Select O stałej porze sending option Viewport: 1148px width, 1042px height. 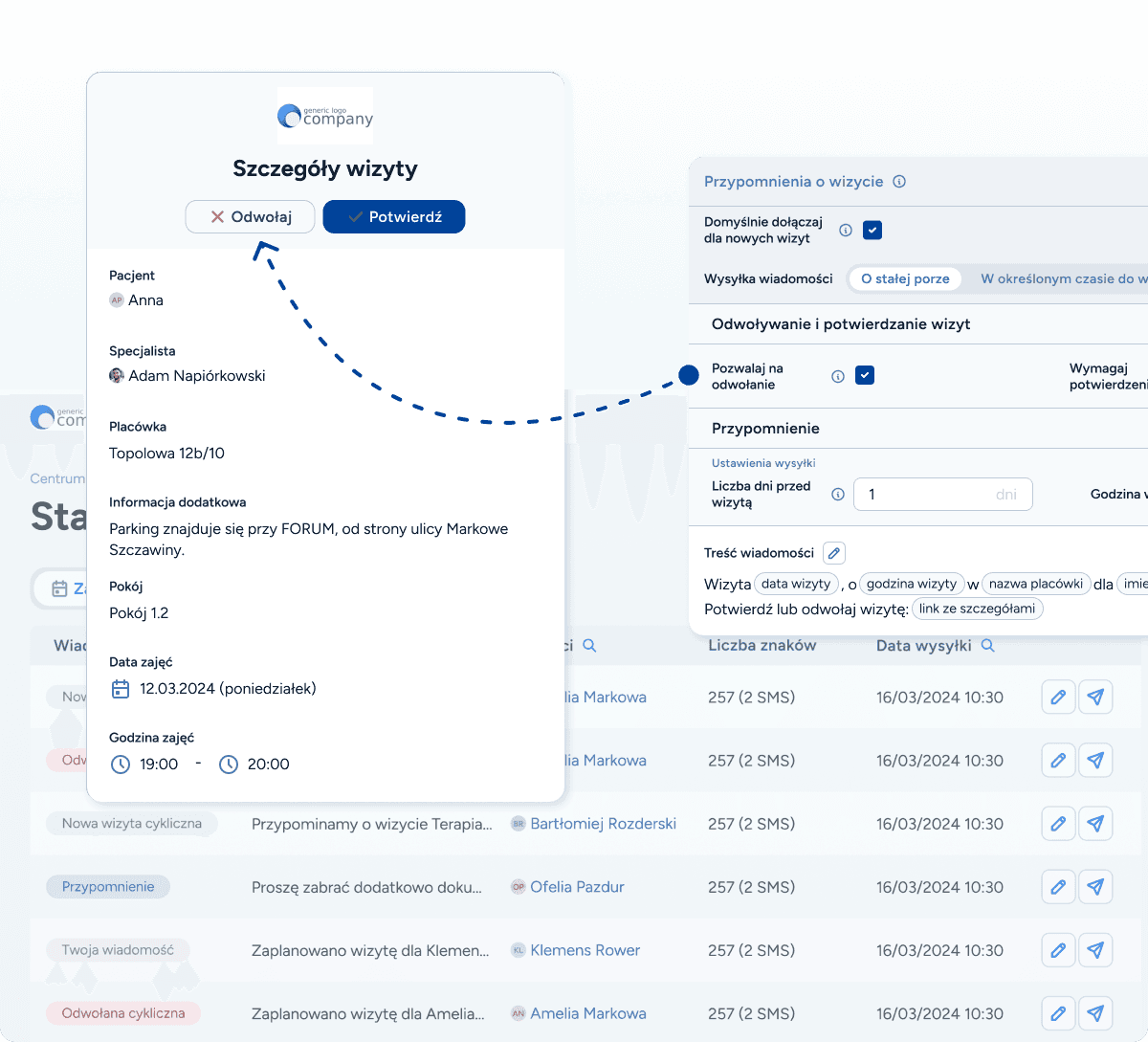[905, 278]
